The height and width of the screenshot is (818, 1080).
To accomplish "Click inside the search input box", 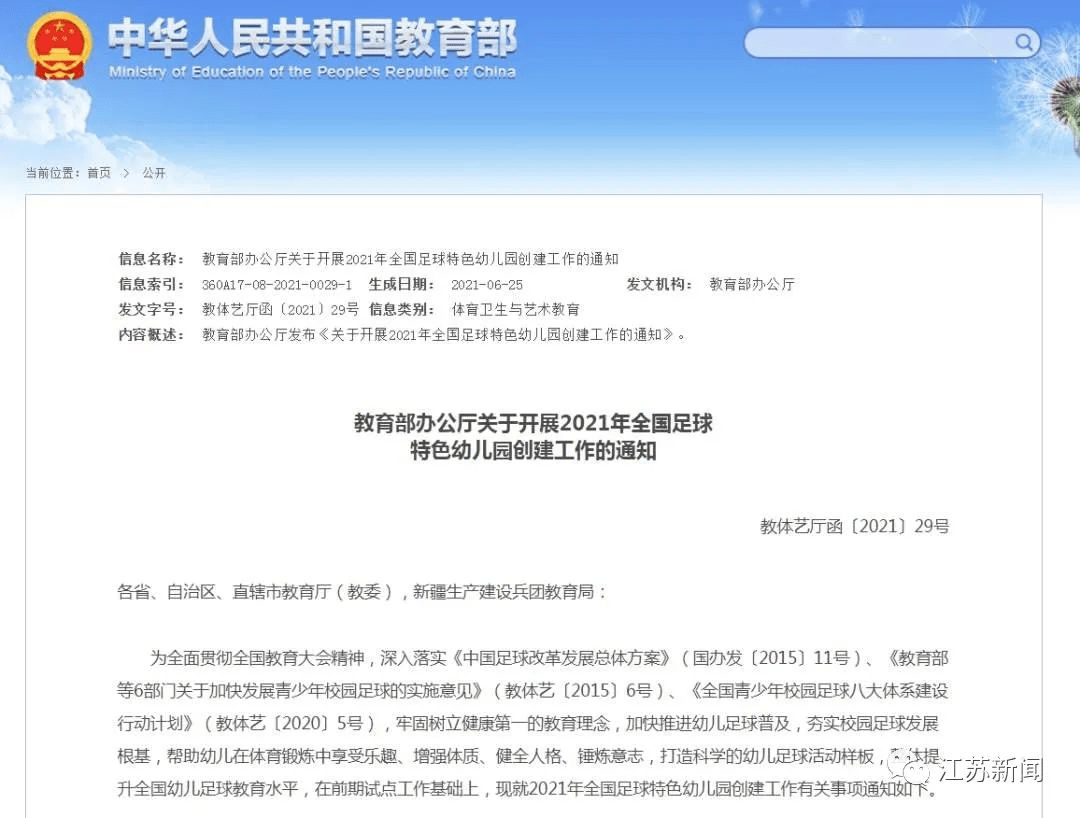I will (x=880, y=43).
